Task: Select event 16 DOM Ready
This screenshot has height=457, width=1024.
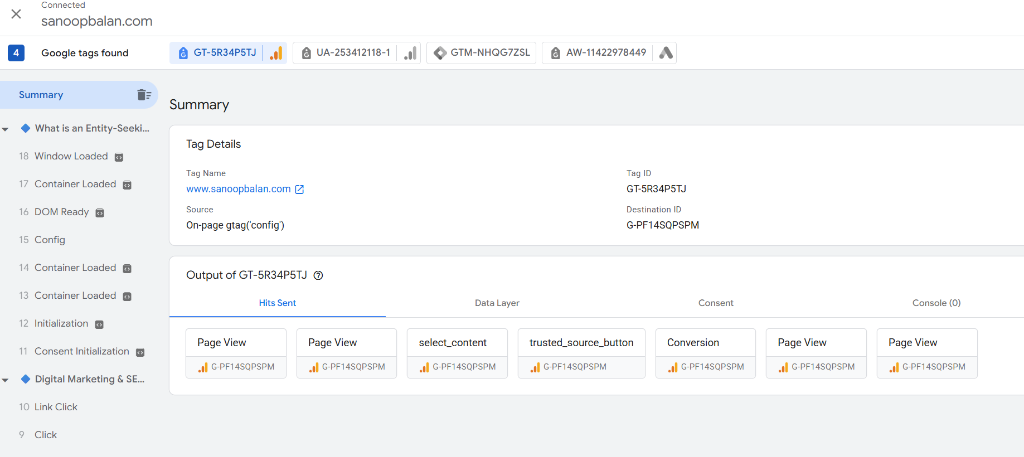Action: [62, 212]
